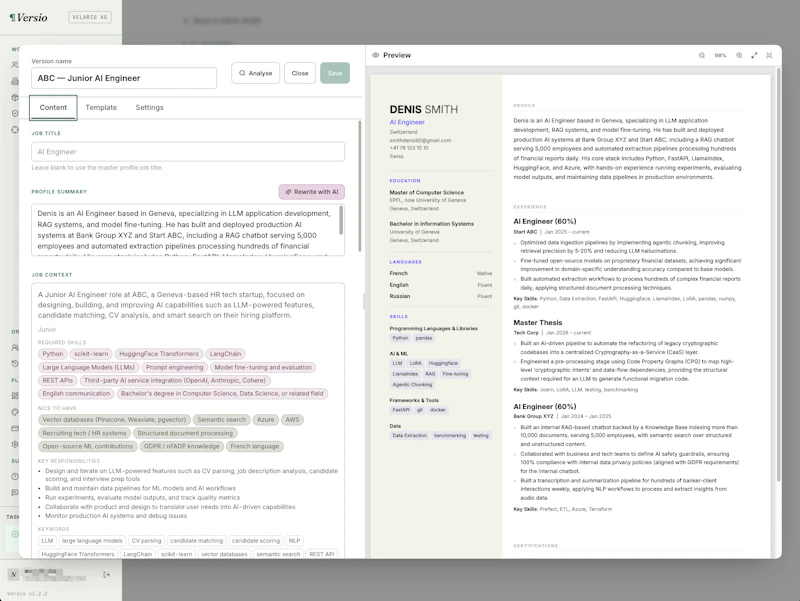Screen dimensions: 800x601
Task: Click the Python required skill chip
Action: coord(53,354)
